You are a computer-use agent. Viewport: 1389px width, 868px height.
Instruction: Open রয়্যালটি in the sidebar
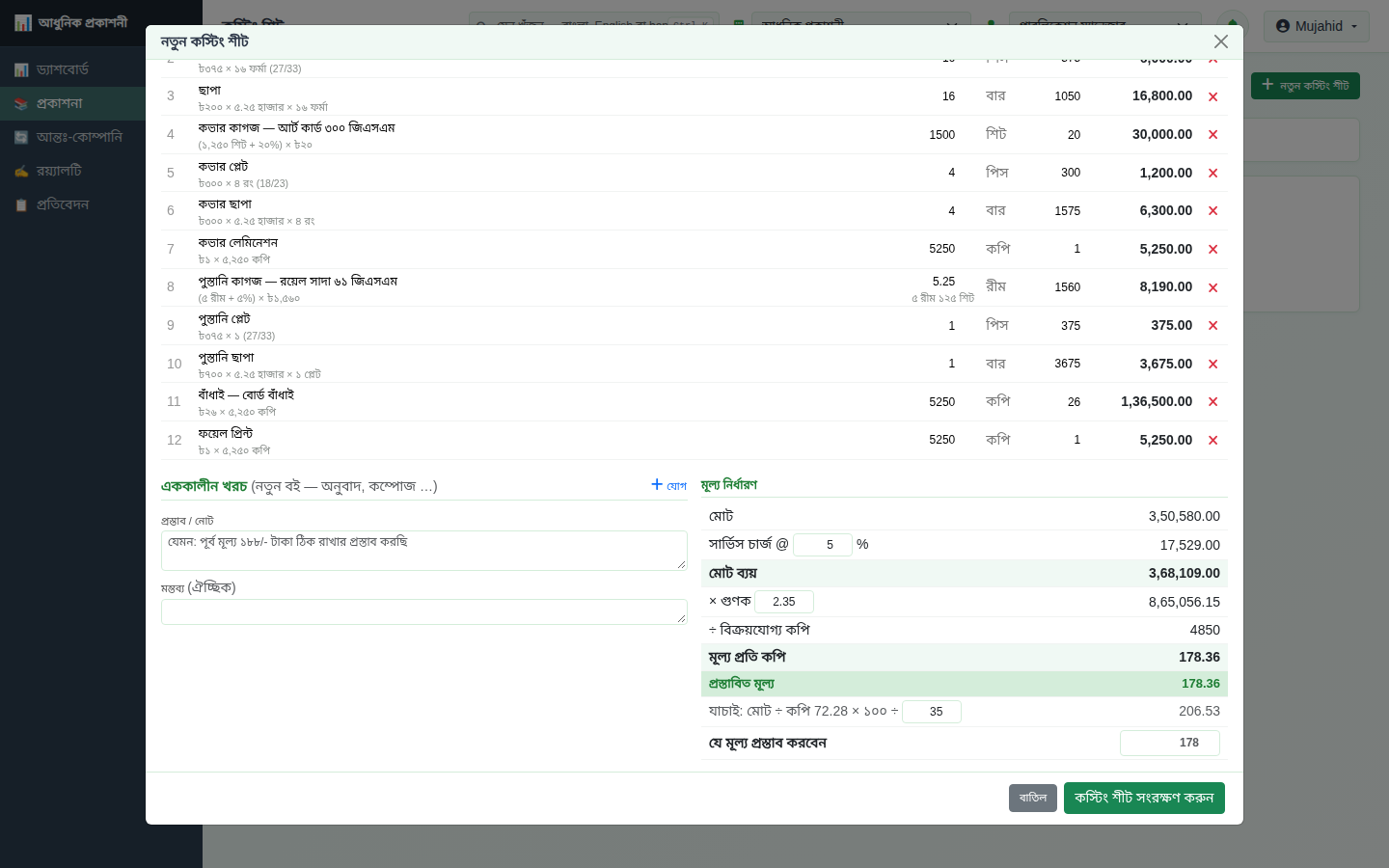click(72, 171)
